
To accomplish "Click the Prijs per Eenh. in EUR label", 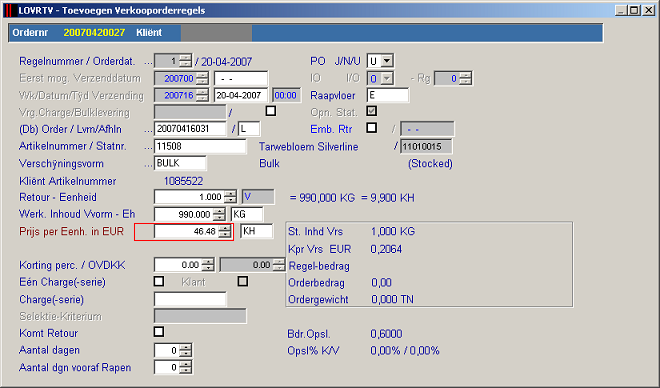I will [72, 231].
